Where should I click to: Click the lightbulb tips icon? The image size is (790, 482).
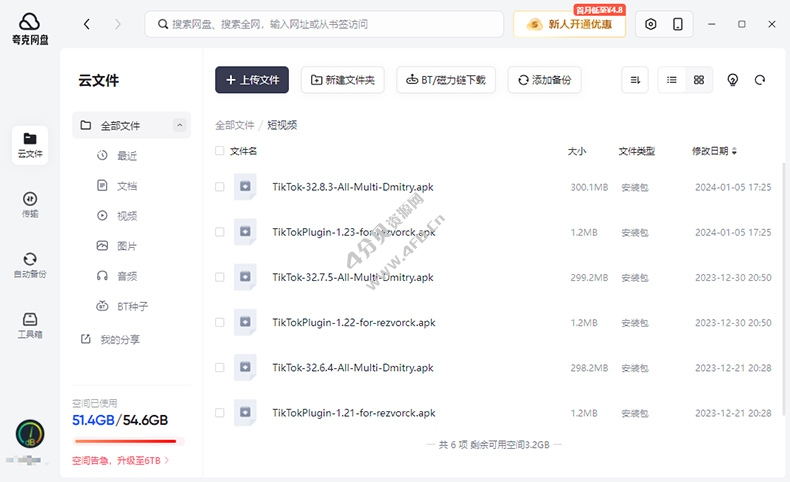pyautogui.click(x=733, y=80)
